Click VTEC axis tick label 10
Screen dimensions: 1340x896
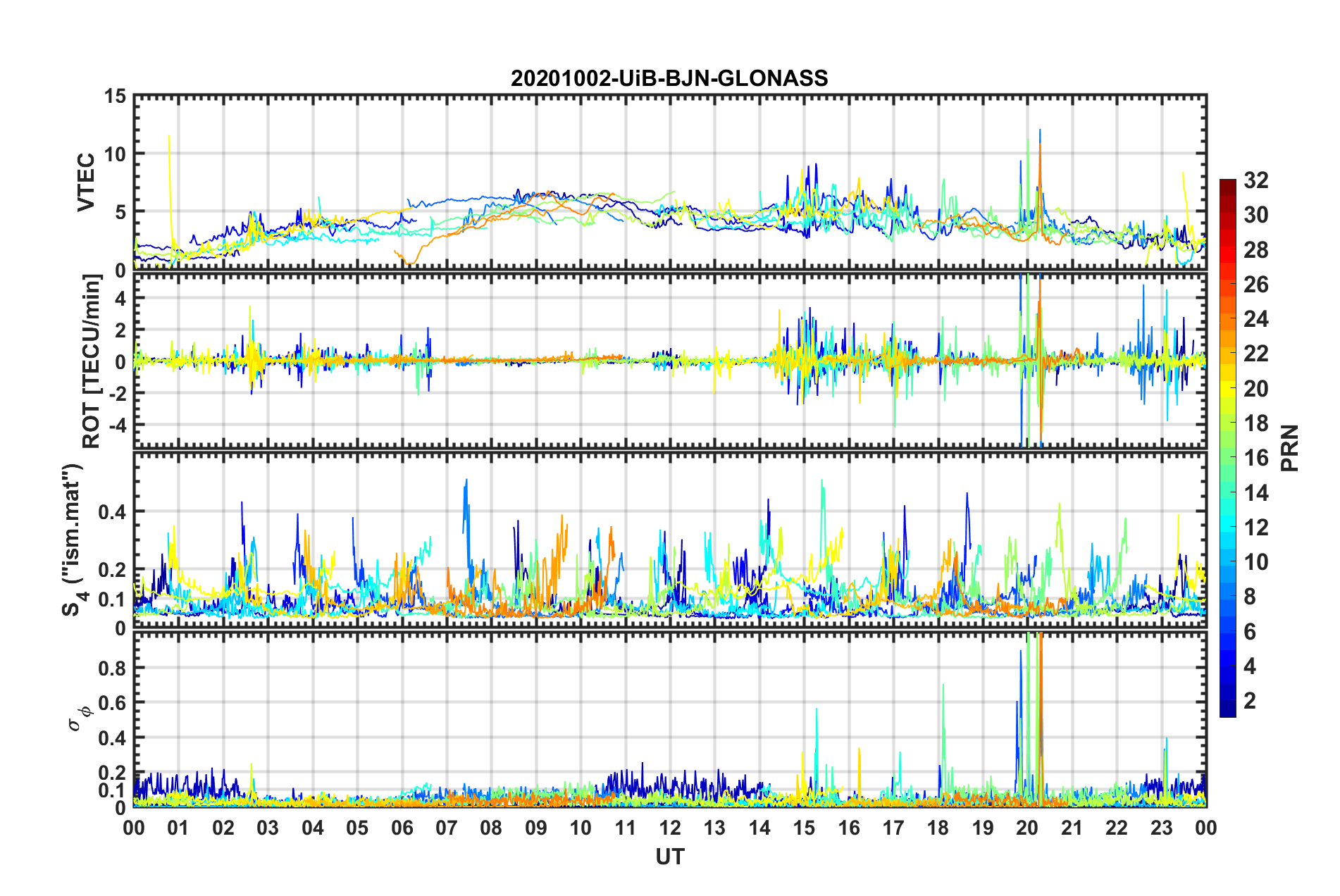[x=115, y=154]
